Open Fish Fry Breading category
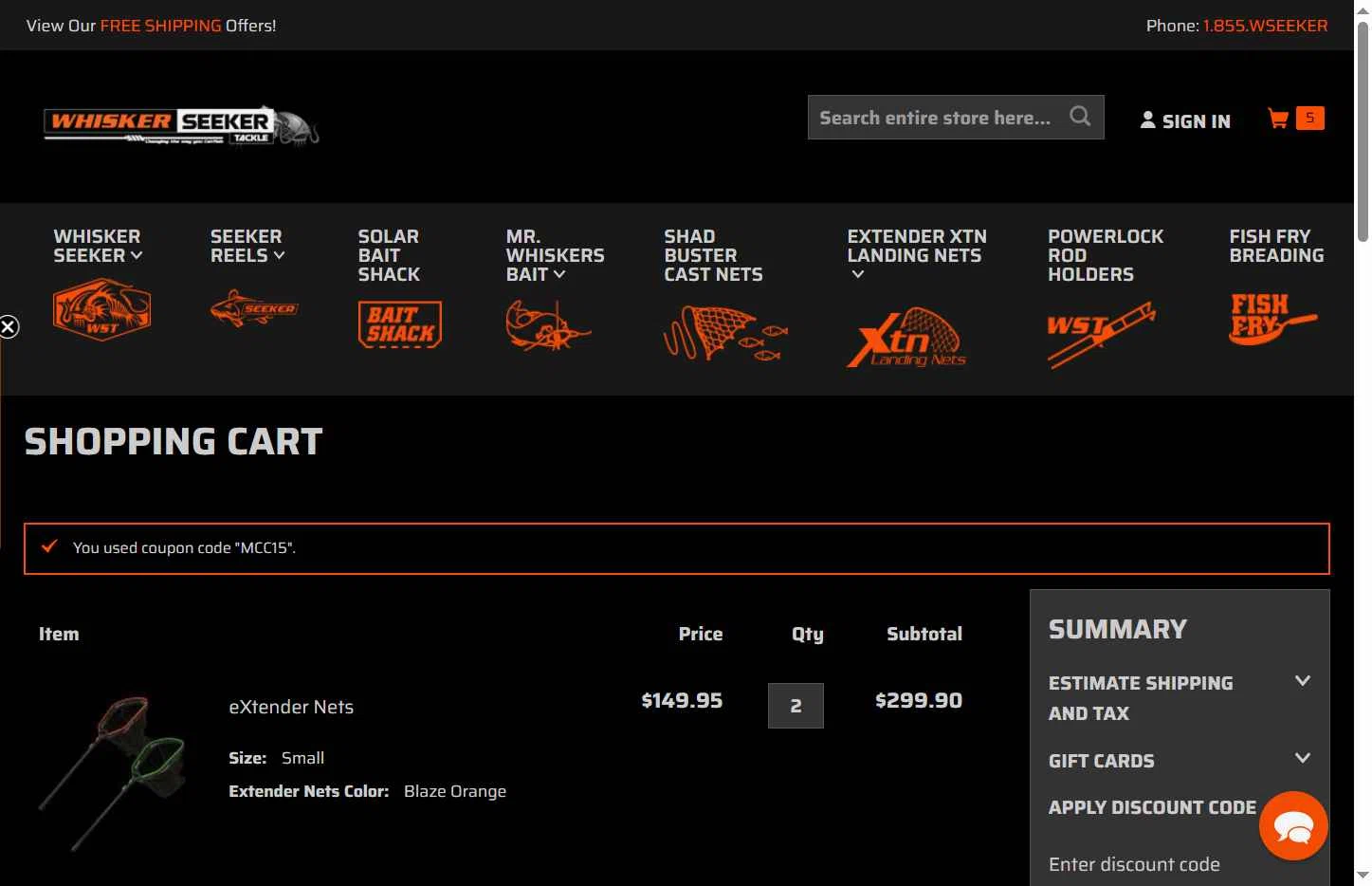The image size is (1372, 886). click(x=1276, y=246)
